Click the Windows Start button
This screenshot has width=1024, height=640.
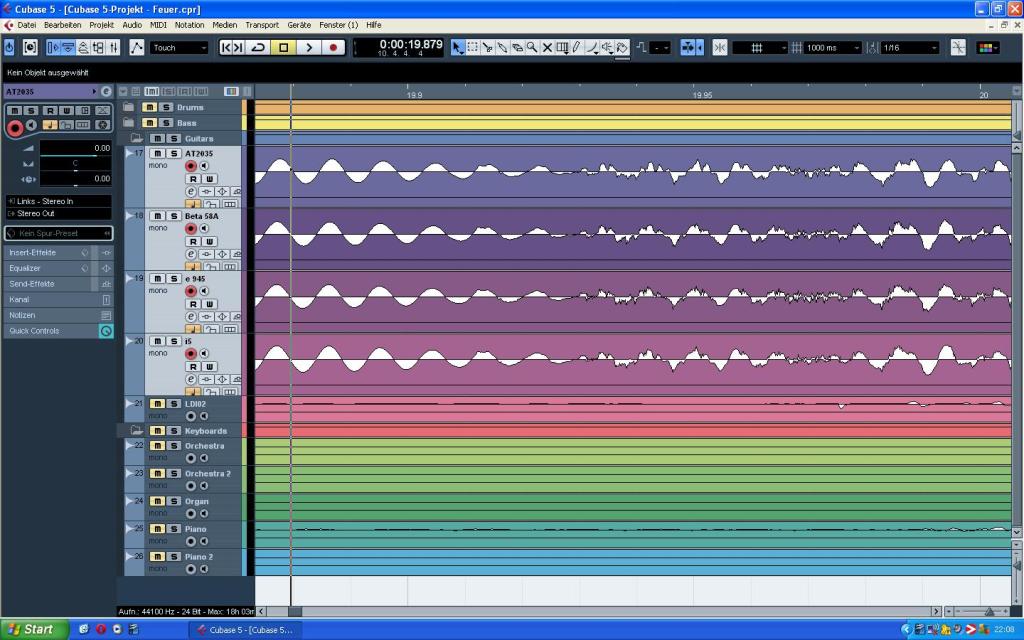point(34,630)
